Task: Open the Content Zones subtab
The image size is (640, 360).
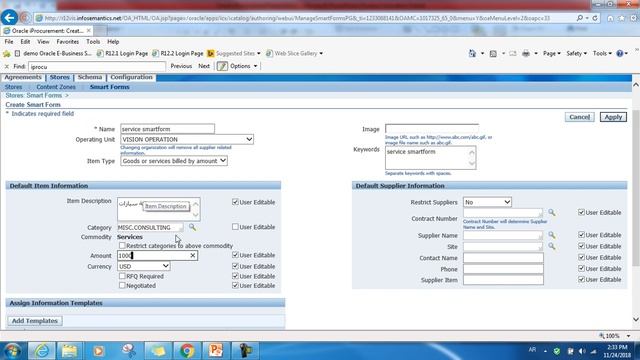Action: tap(56, 87)
